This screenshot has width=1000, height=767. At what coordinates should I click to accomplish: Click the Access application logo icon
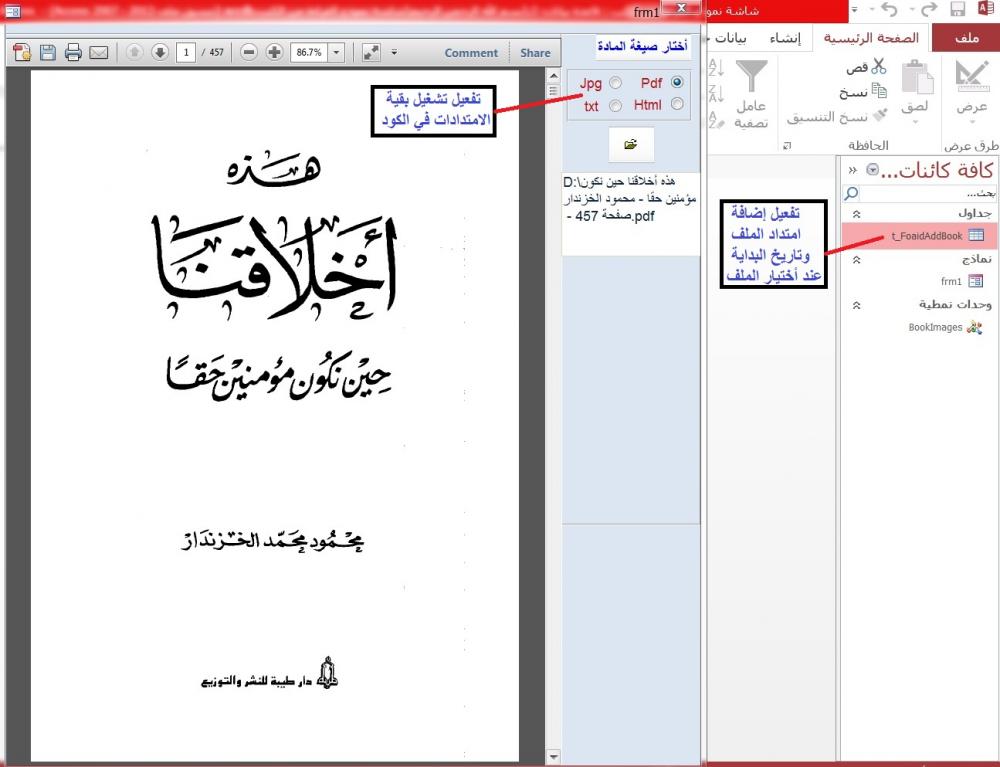(985, 8)
